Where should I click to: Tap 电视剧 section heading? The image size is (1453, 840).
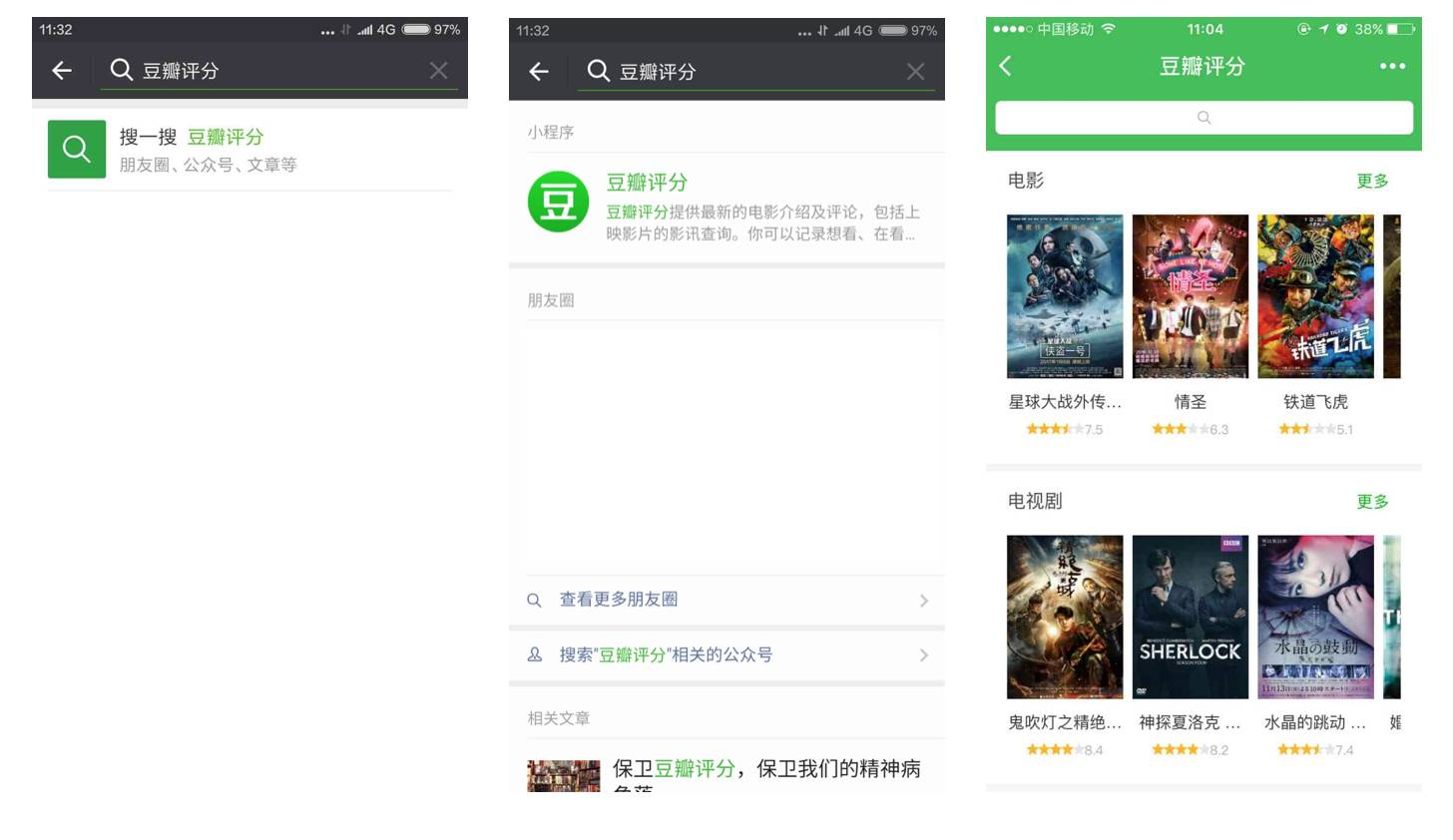point(1035,501)
